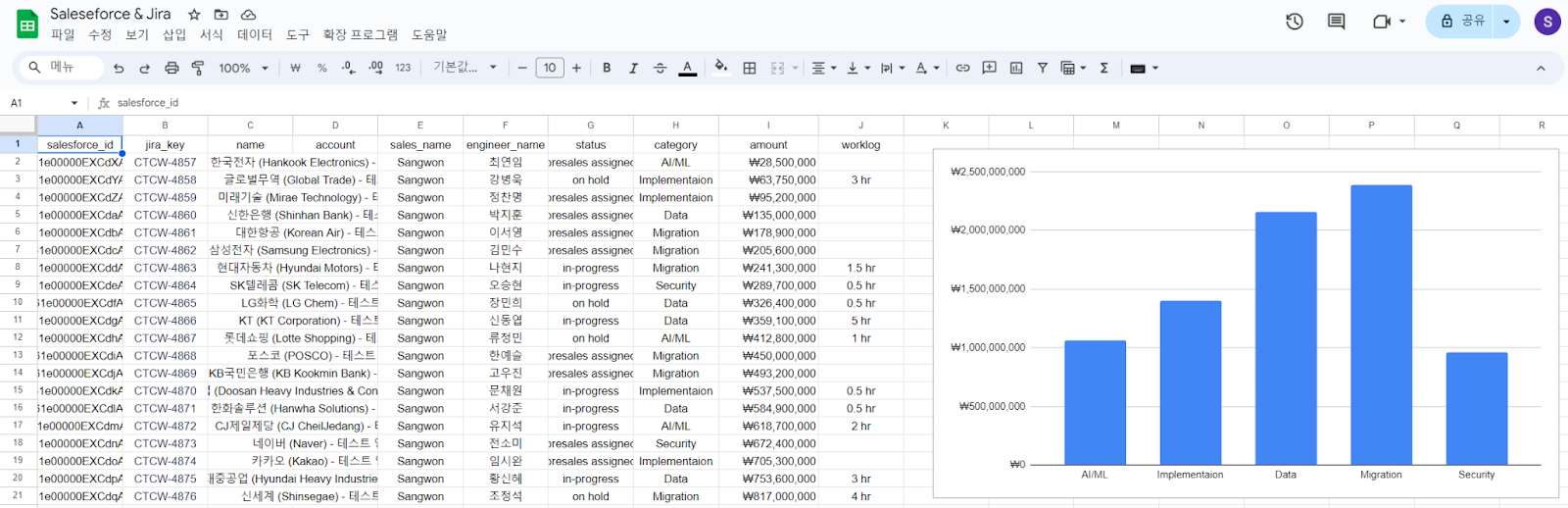
Task: Increase decimal places
Action: 375,68
